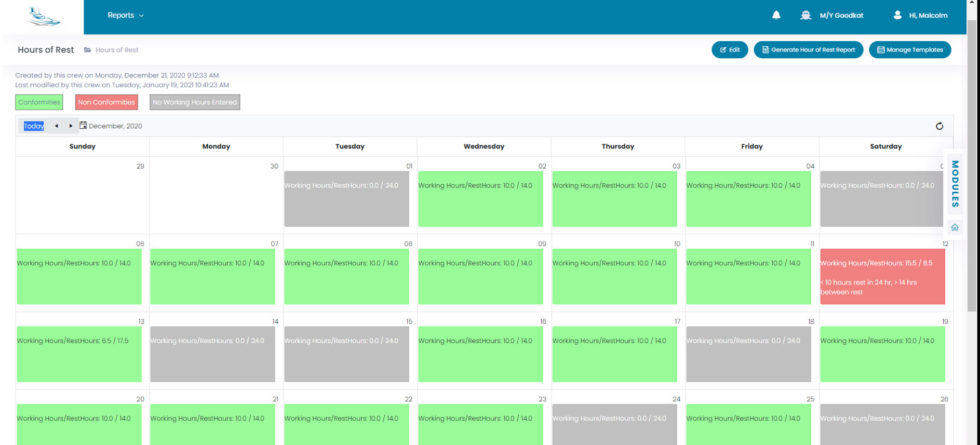Refresh the calendar with the reload icon
Image resolution: width=980 pixels, height=445 pixels.
pos(939,126)
